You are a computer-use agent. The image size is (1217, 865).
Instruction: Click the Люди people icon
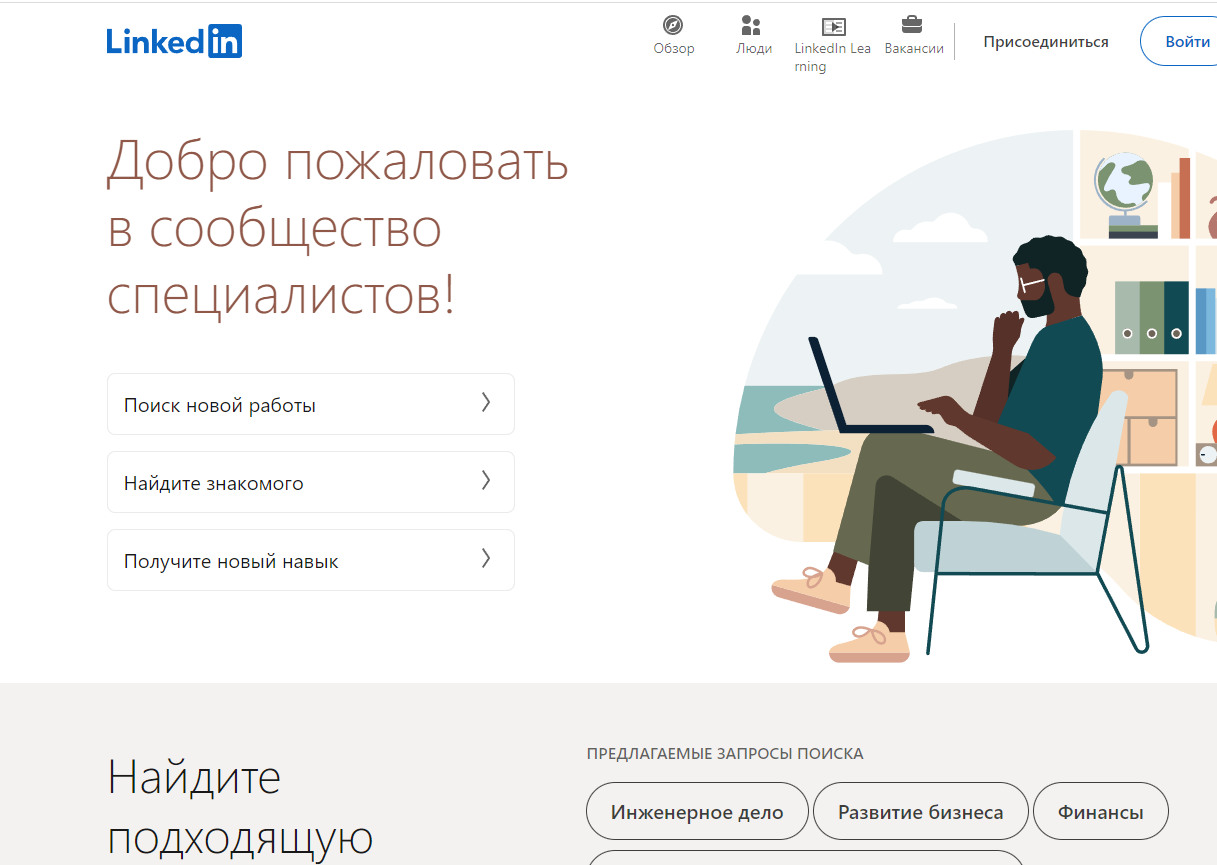(752, 25)
